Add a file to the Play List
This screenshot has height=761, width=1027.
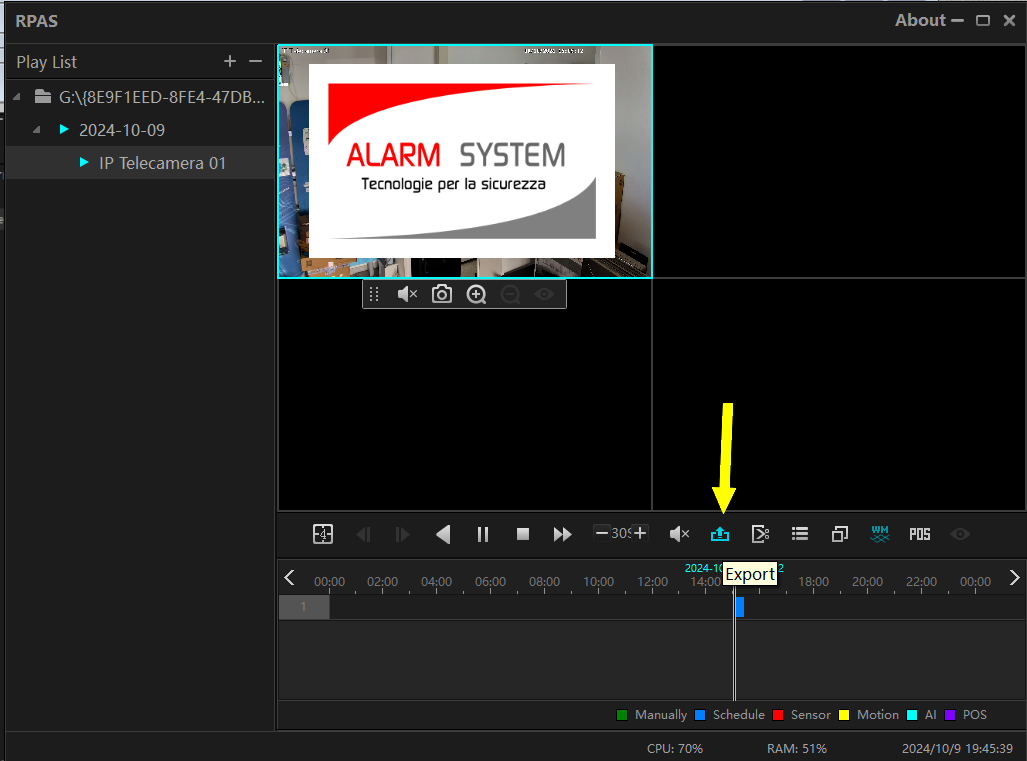(x=230, y=62)
